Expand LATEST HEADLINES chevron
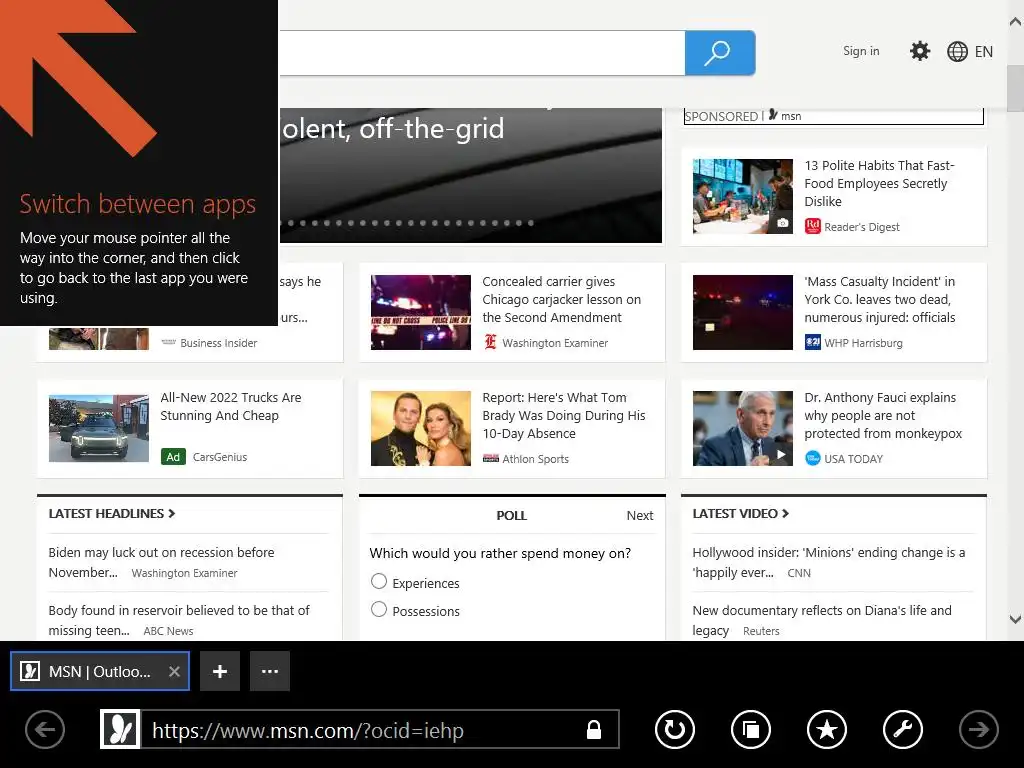This screenshot has height=768, width=1024. pyautogui.click(x=172, y=513)
